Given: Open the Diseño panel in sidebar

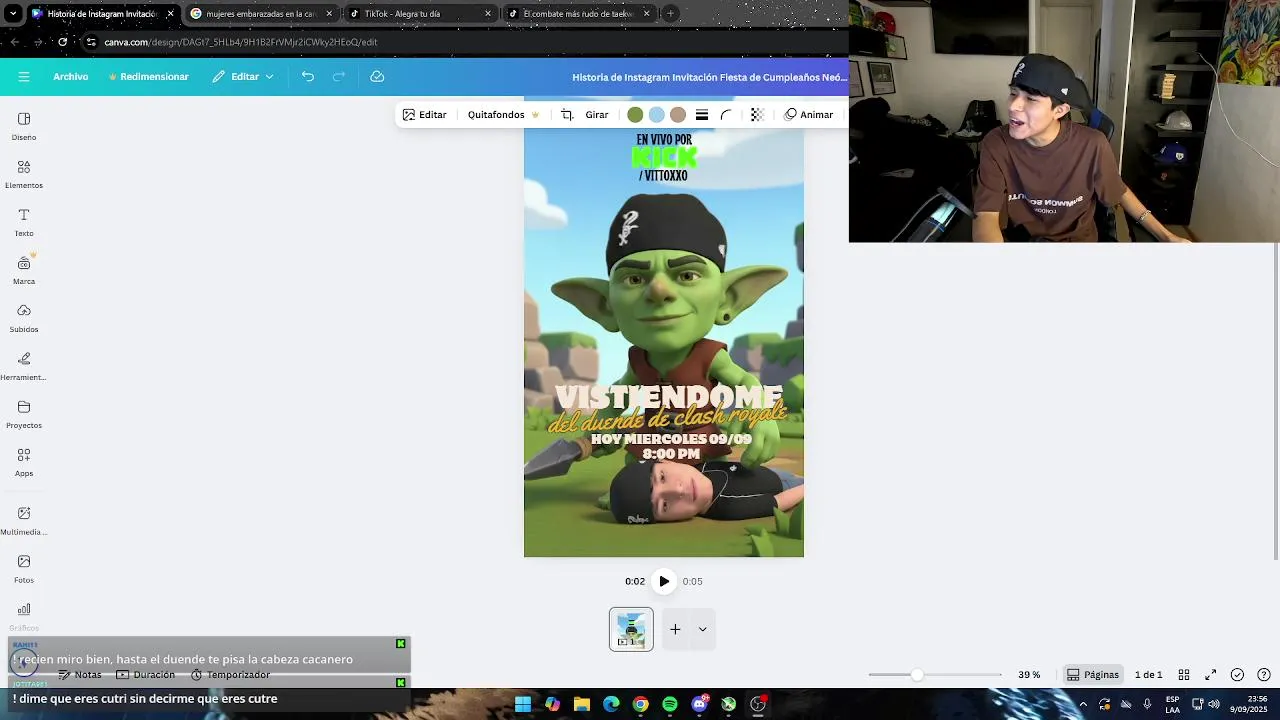Looking at the screenshot, I should [x=24, y=126].
